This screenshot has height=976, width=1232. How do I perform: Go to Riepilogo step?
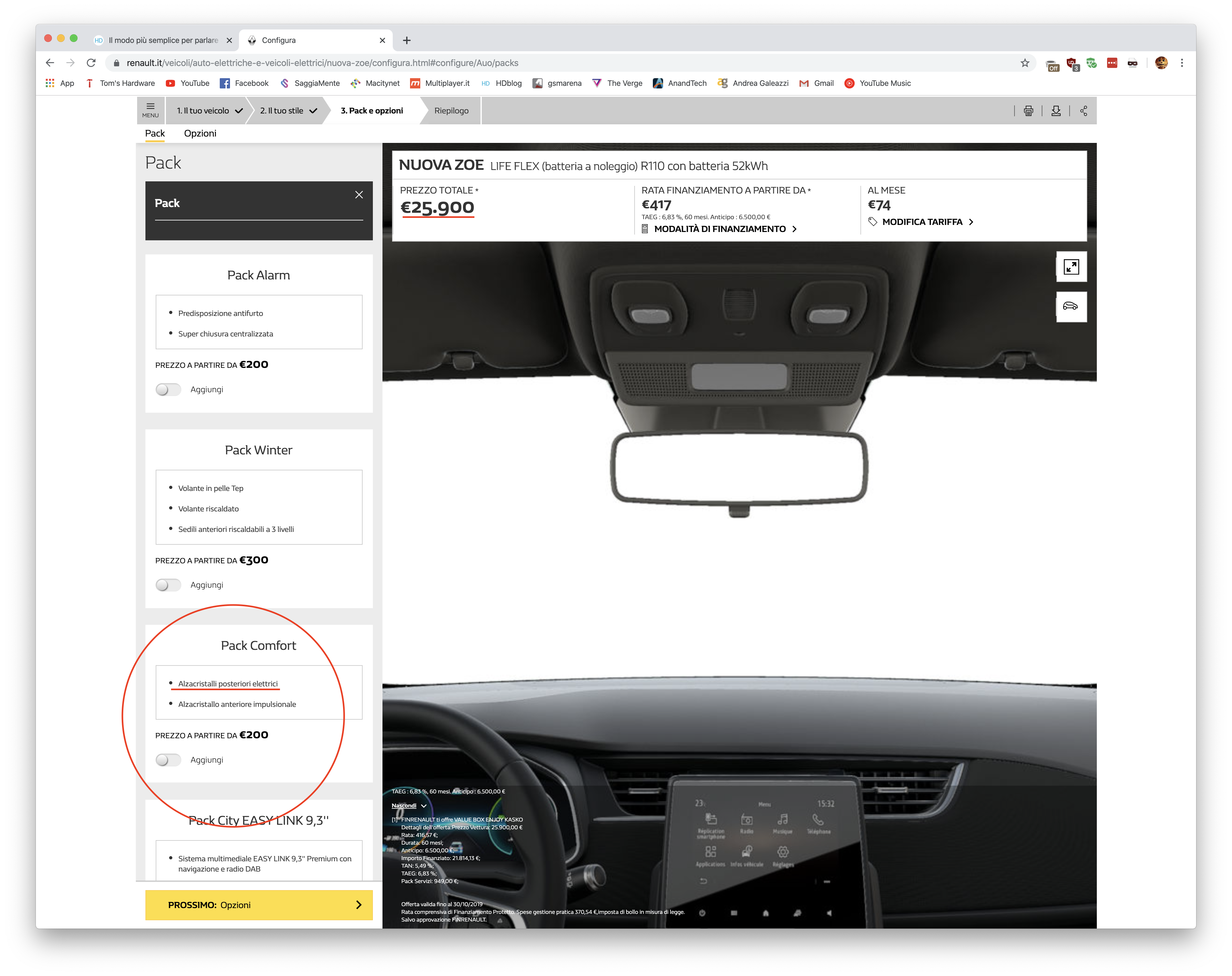tap(451, 111)
